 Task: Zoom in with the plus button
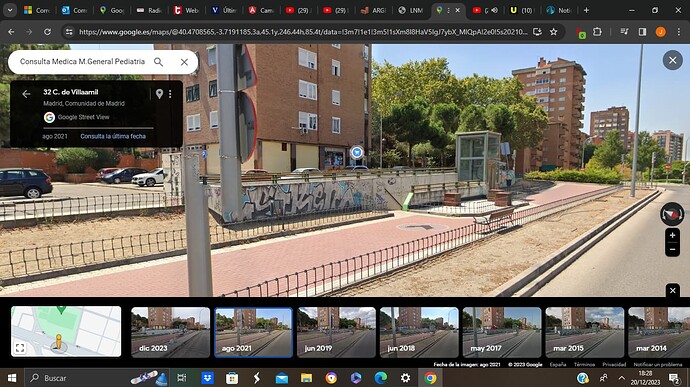(x=672, y=236)
